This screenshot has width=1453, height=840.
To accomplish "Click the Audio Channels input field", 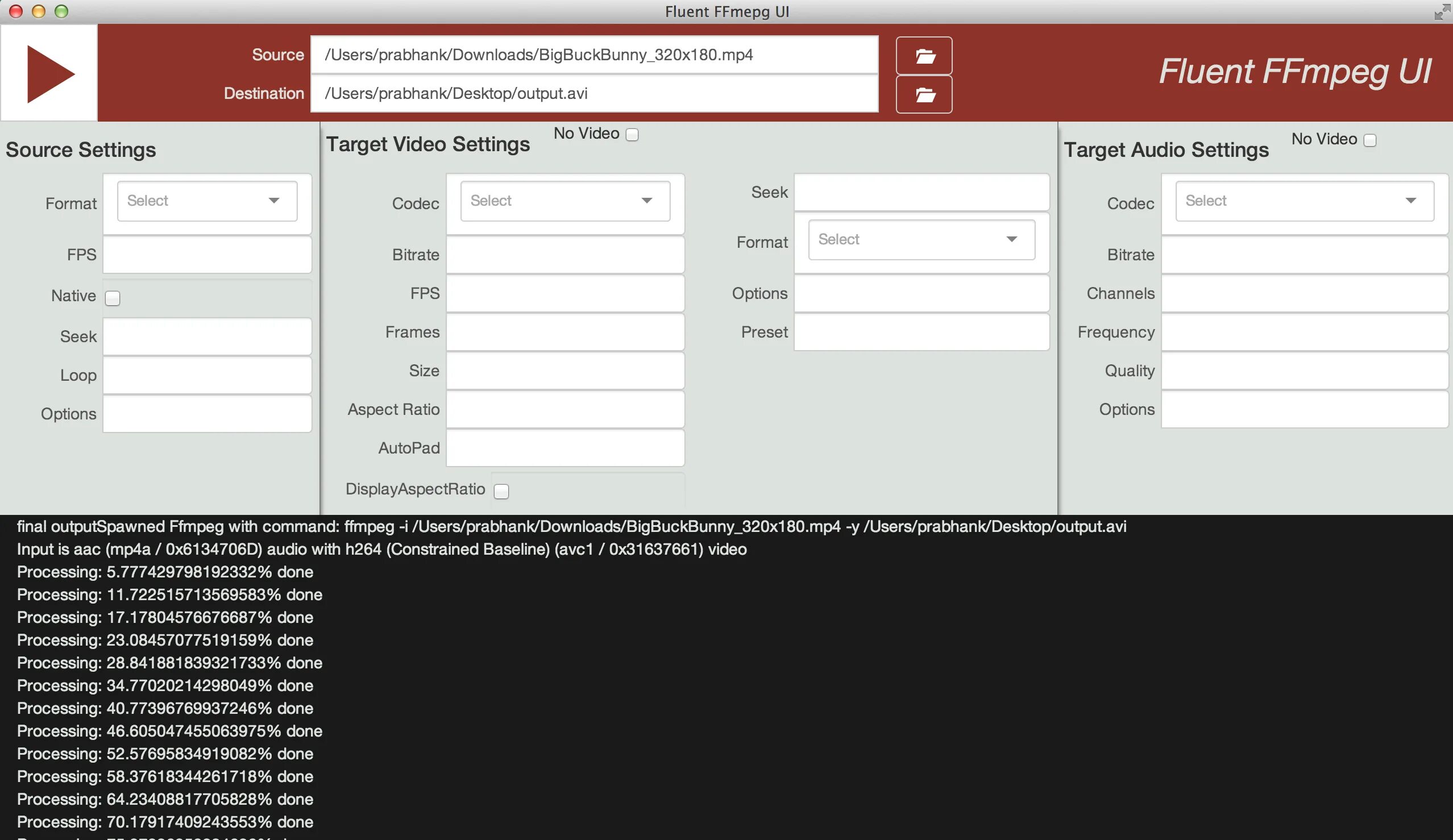I will tap(1304, 293).
